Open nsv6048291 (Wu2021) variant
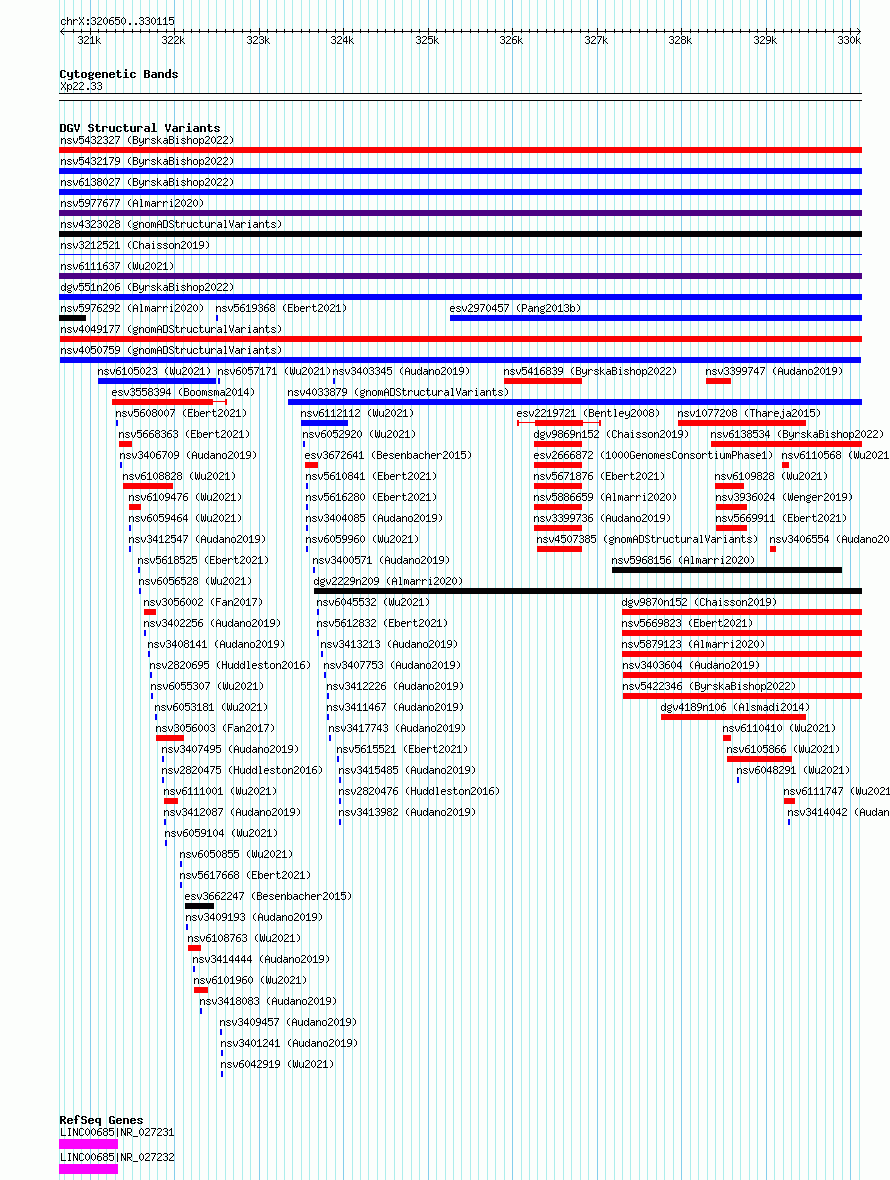 click(792, 772)
